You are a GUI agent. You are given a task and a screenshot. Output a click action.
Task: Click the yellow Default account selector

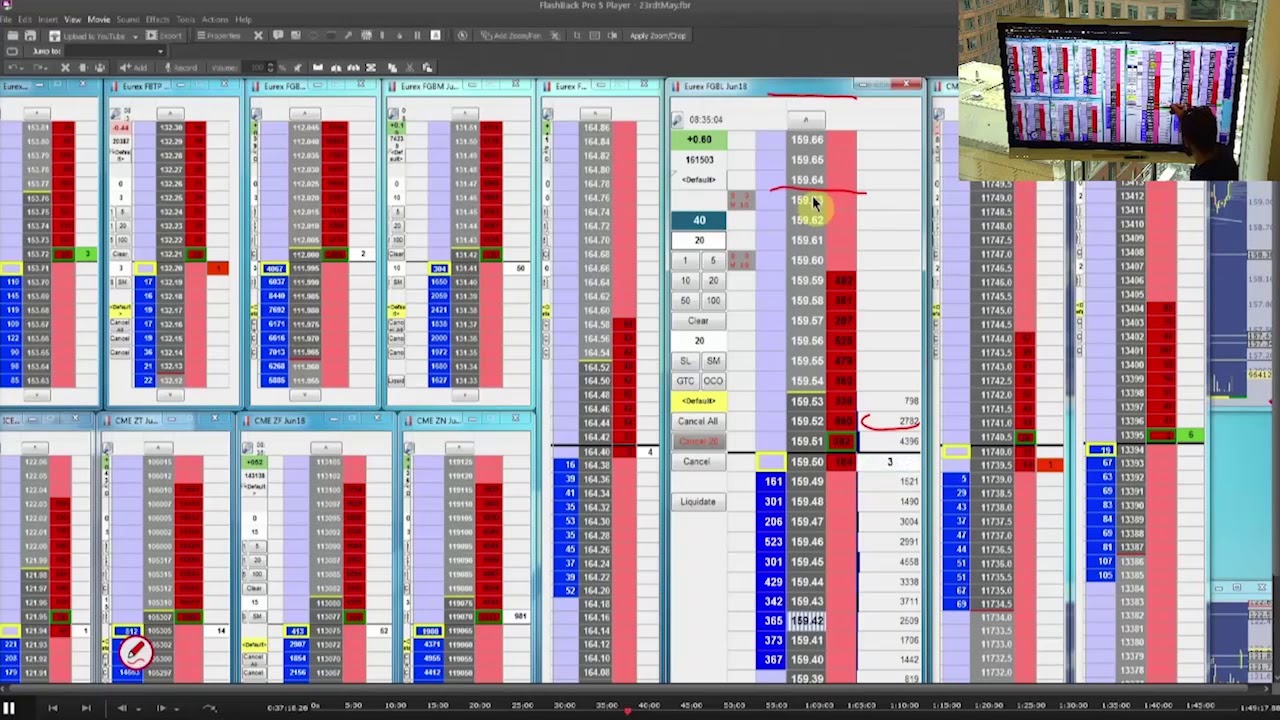click(x=698, y=401)
